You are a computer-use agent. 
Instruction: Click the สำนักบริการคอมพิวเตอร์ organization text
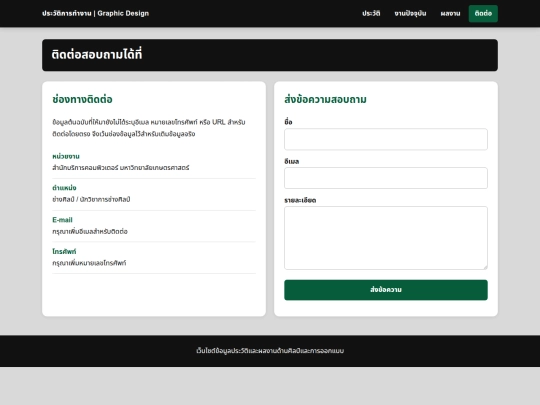click(x=121, y=168)
